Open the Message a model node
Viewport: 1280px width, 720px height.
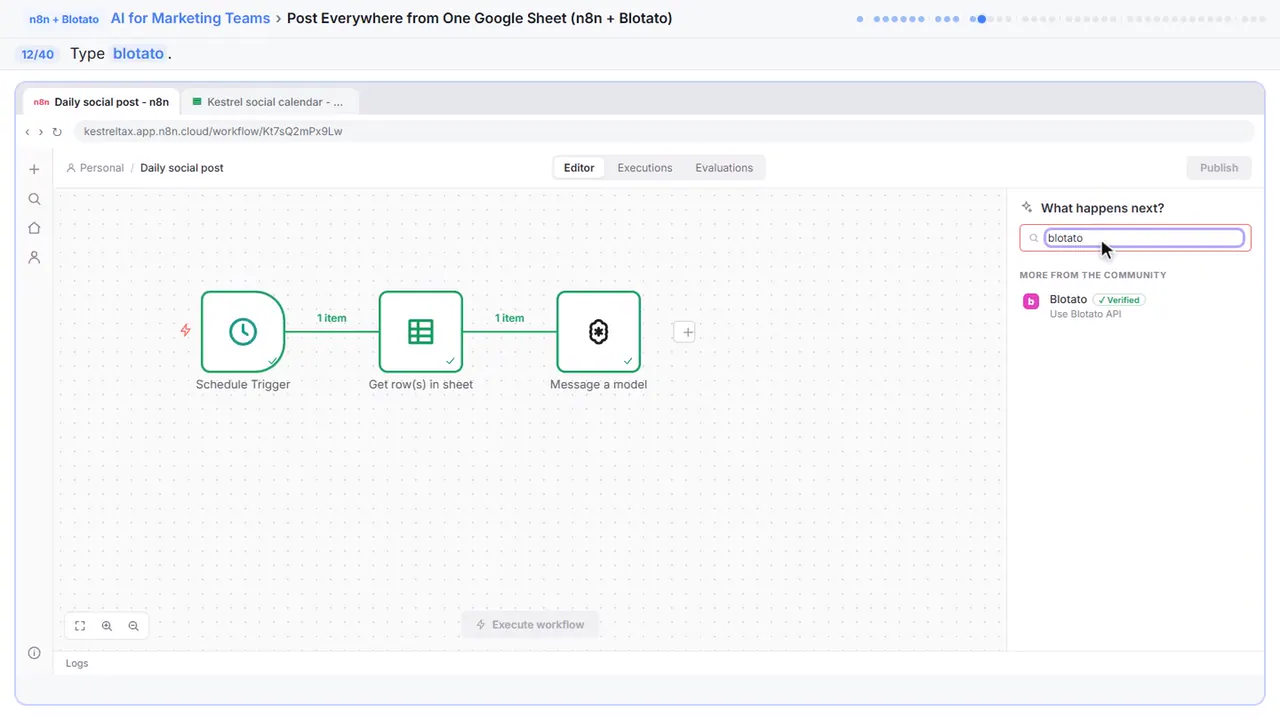coord(598,332)
